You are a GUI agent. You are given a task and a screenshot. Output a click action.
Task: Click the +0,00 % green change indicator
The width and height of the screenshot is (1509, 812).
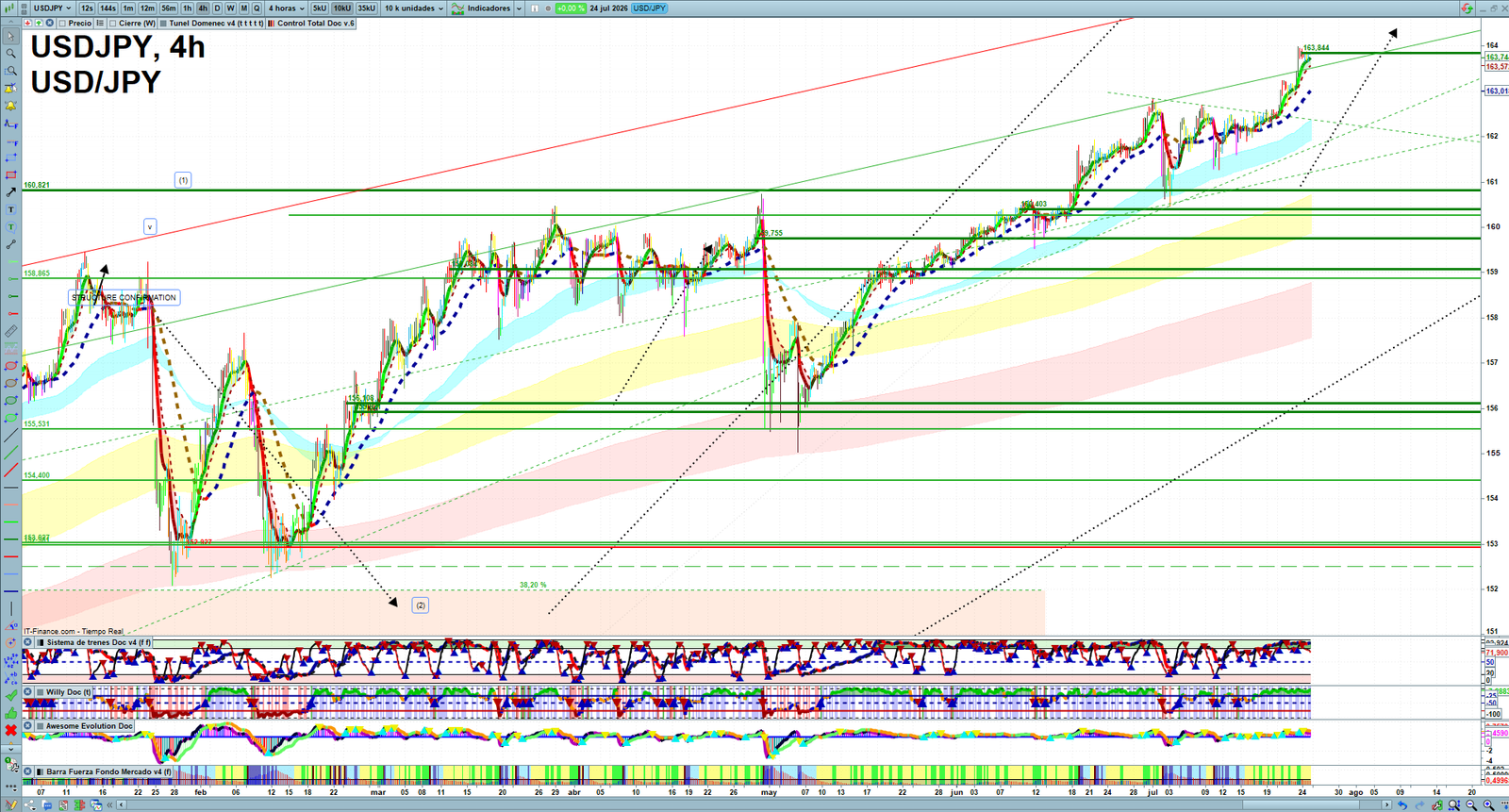[x=571, y=8]
